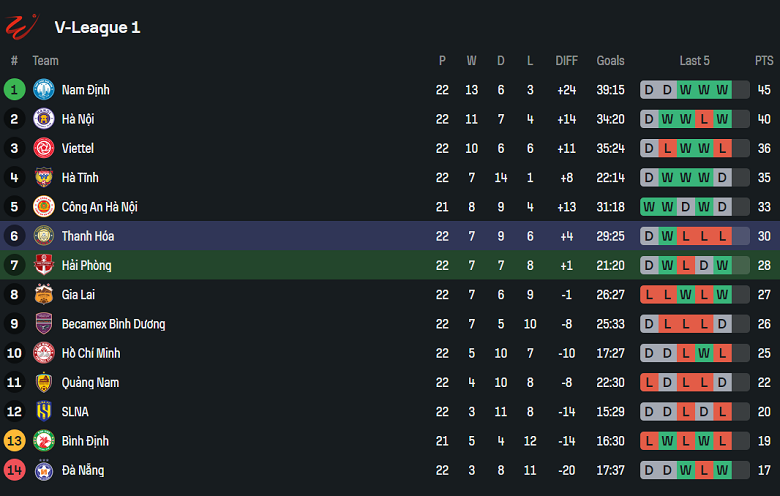Click the Nam Định club crest
This screenshot has height=496, width=780.
[x=44, y=90]
